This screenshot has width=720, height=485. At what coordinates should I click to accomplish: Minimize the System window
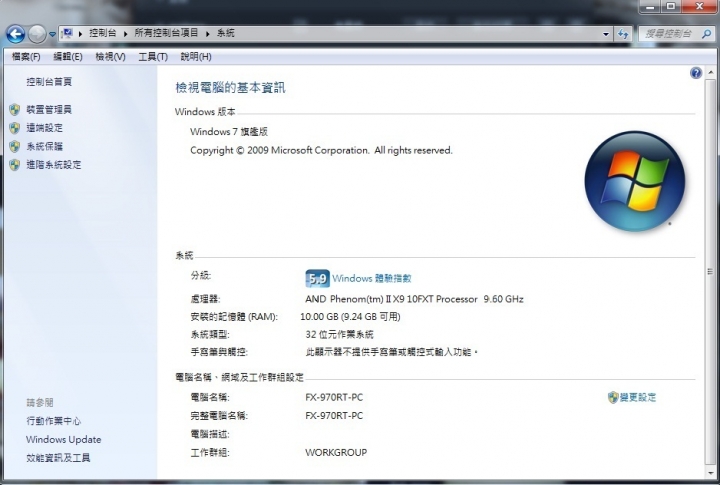point(650,6)
